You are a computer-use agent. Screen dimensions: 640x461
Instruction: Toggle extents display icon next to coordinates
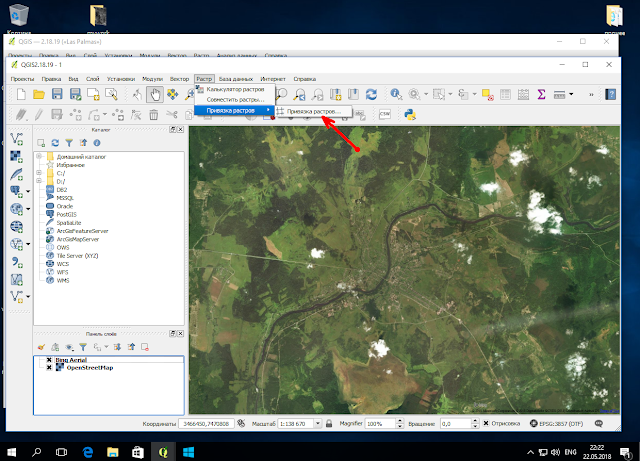coord(241,423)
